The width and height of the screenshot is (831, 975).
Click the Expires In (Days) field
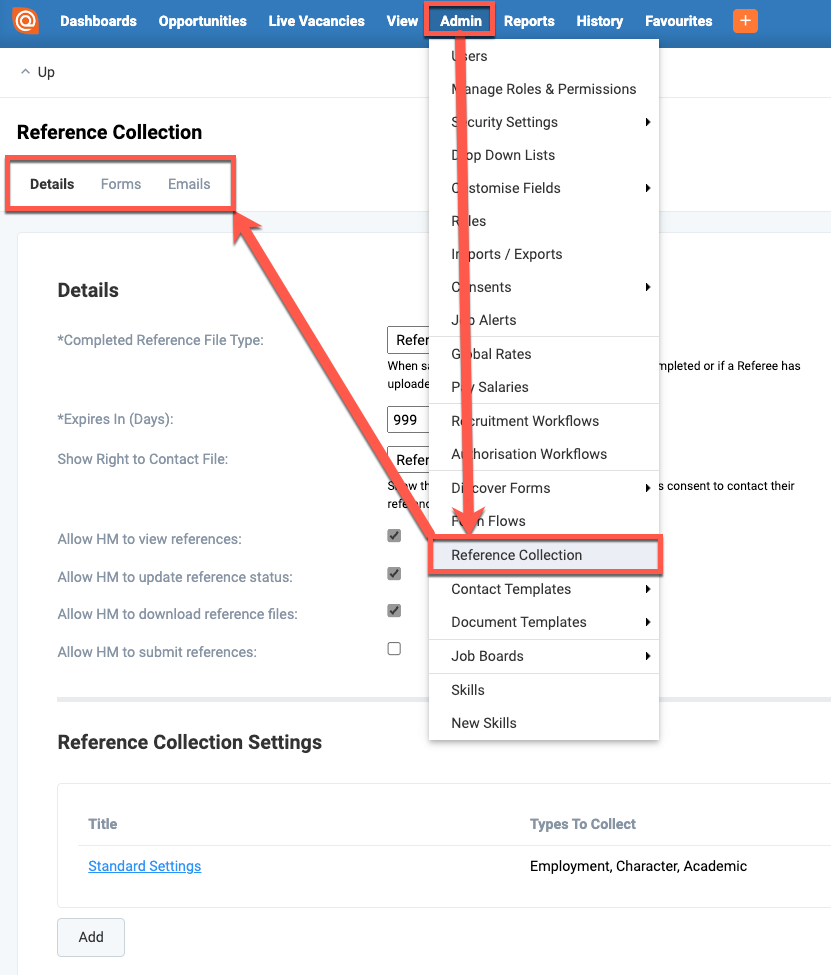(x=408, y=420)
